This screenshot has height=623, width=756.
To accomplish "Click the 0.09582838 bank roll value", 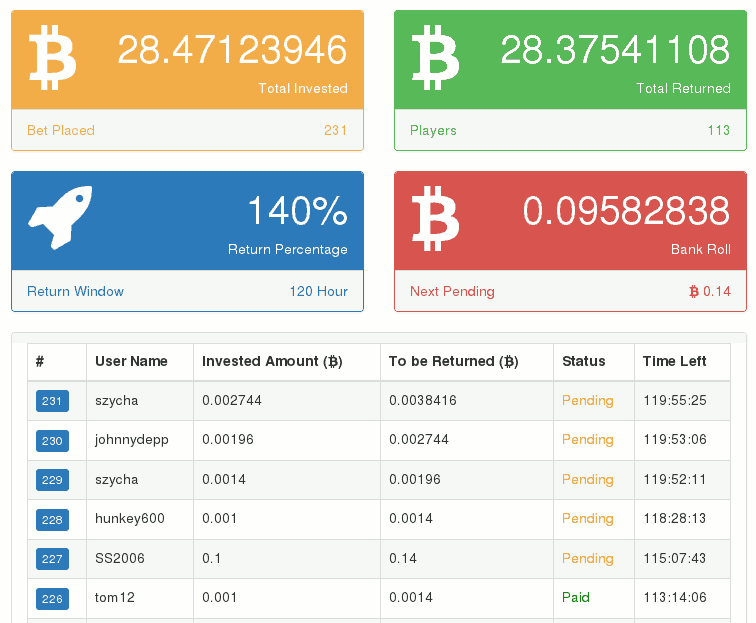I will point(626,211).
